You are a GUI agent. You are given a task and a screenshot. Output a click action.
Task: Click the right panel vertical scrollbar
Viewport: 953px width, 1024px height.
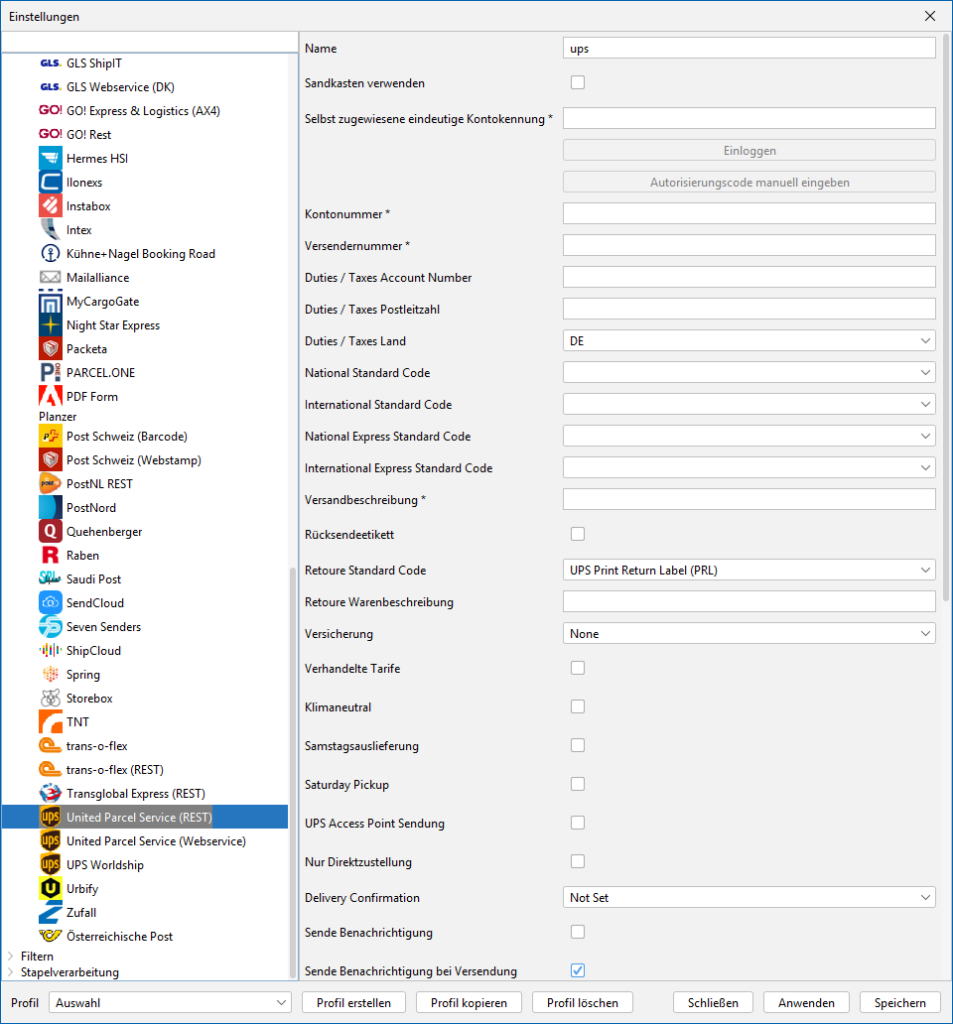[946, 320]
